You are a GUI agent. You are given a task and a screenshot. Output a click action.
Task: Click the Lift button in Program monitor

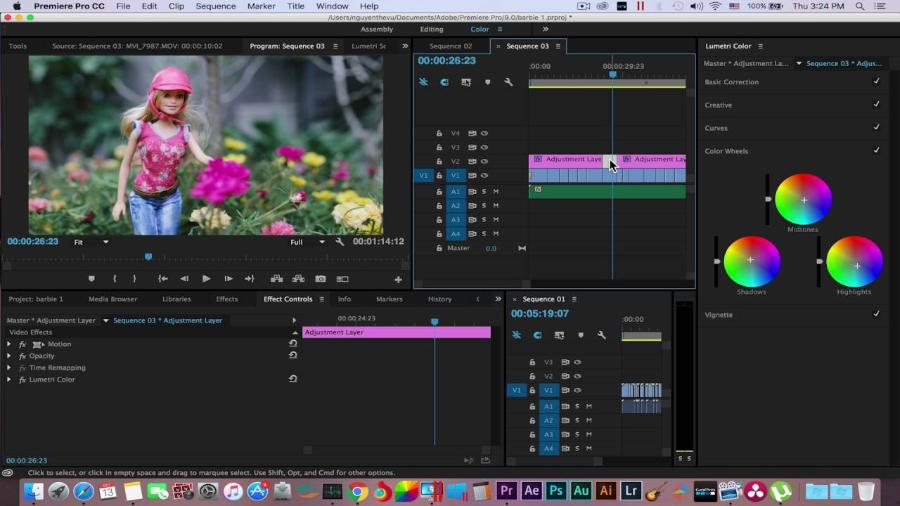(277, 279)
